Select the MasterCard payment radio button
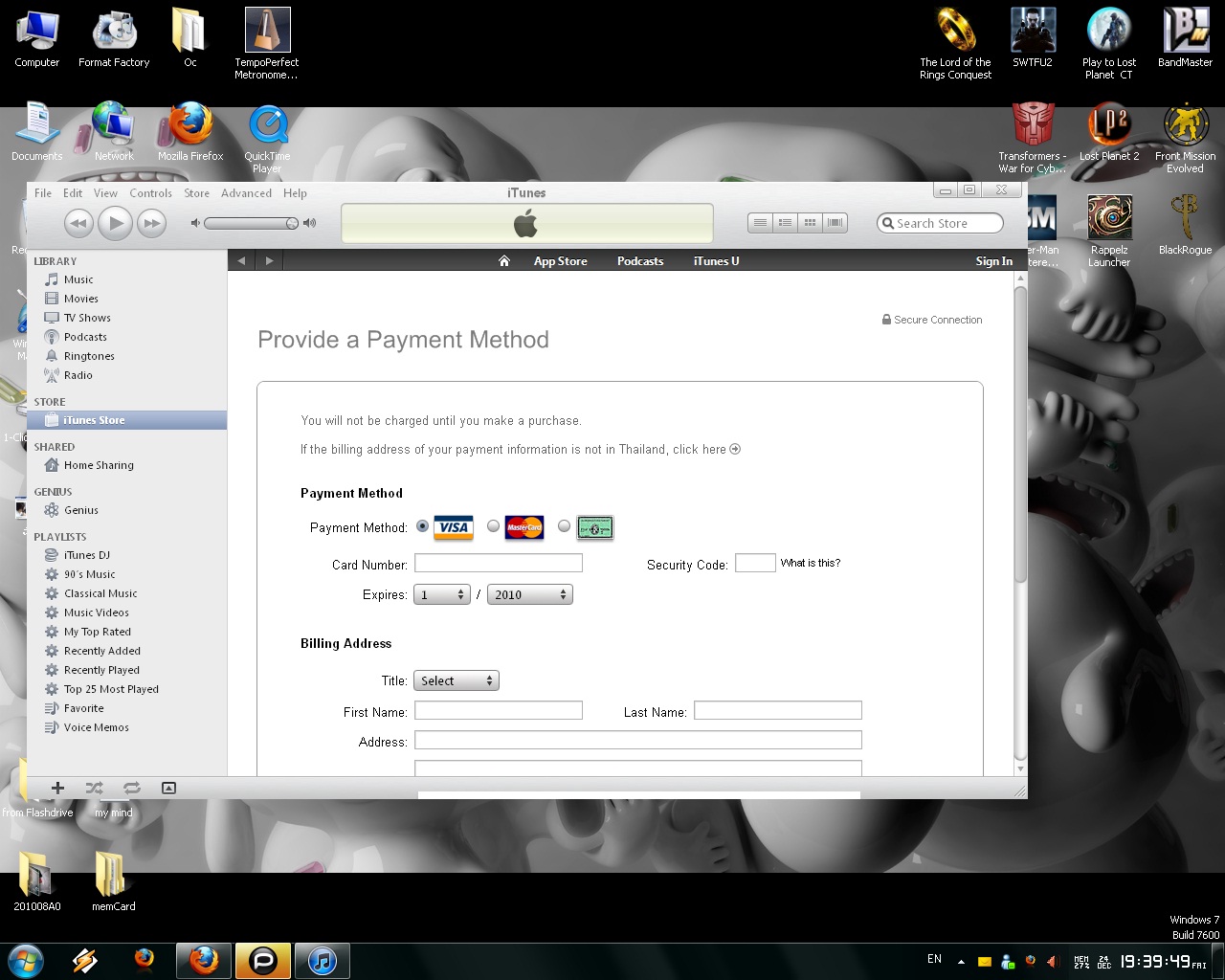Viewport: 1225px width, 980px height. 493,525
